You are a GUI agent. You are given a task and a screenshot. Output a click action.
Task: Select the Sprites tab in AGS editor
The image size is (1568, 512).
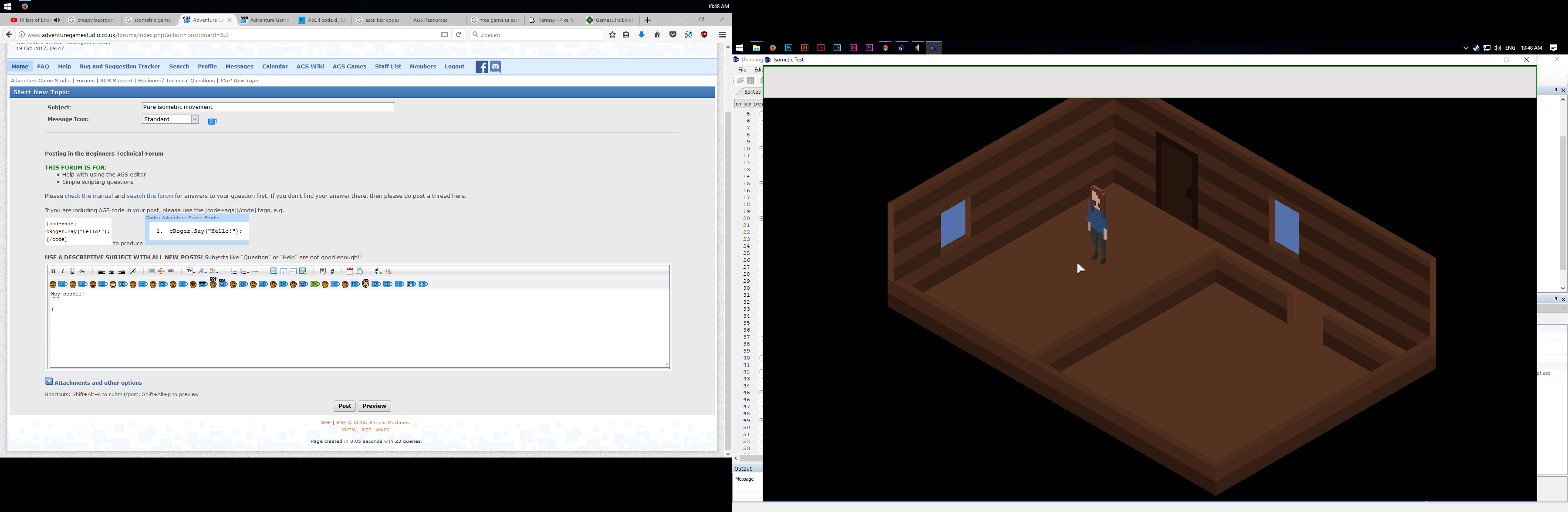coord(752,92)
